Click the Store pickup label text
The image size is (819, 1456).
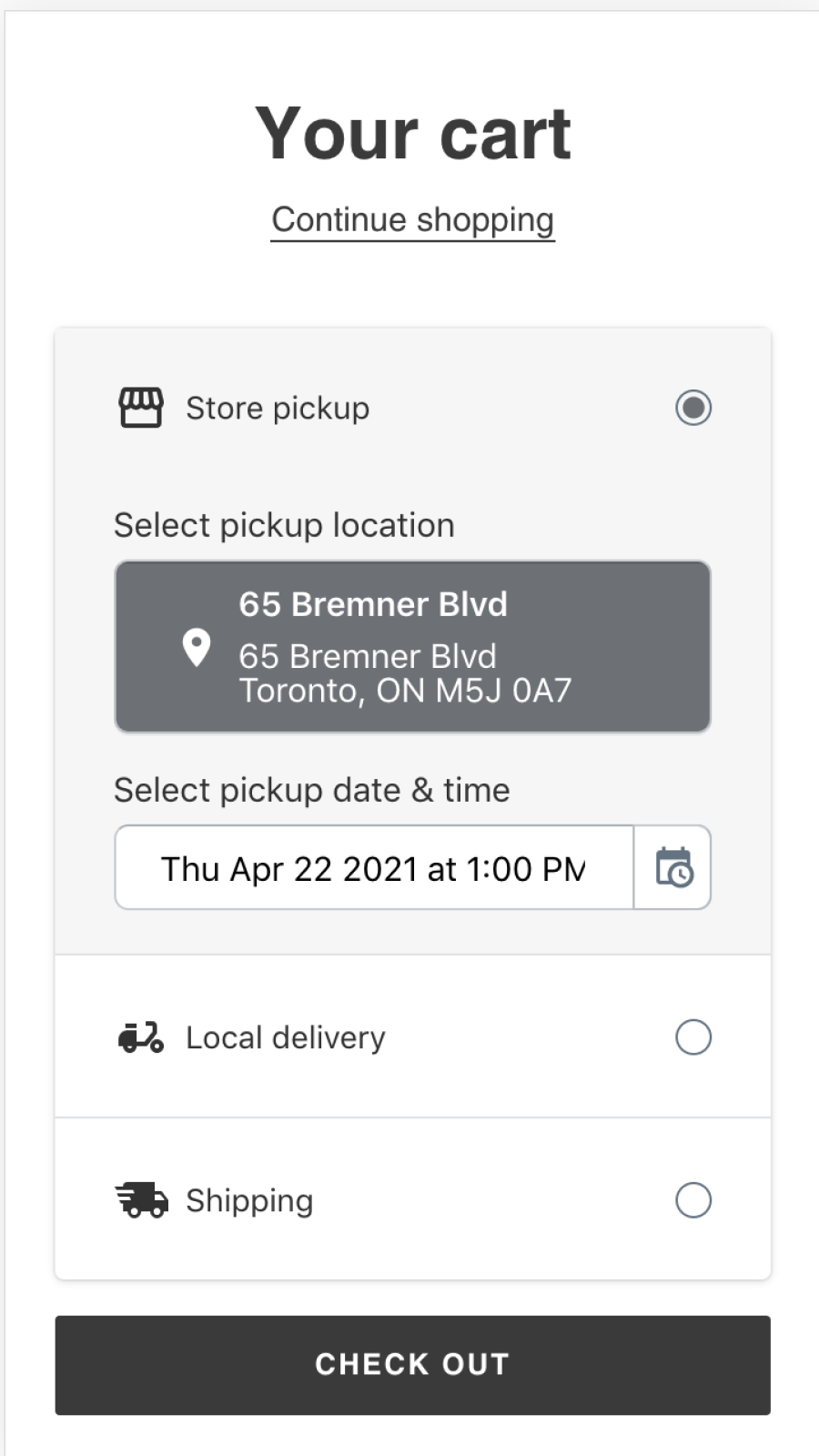coord(278,409)
